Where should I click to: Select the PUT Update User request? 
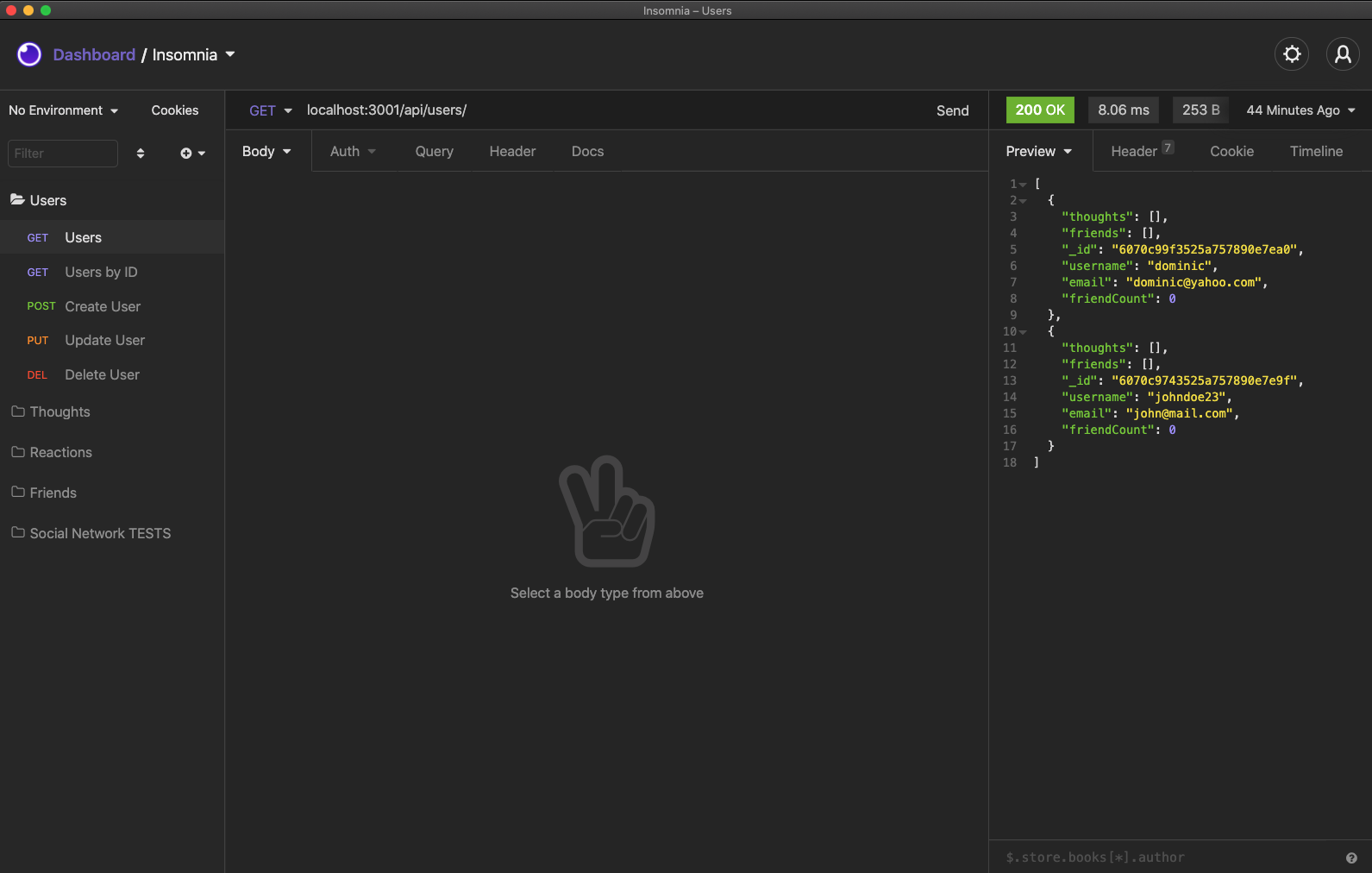click(112, 340)
